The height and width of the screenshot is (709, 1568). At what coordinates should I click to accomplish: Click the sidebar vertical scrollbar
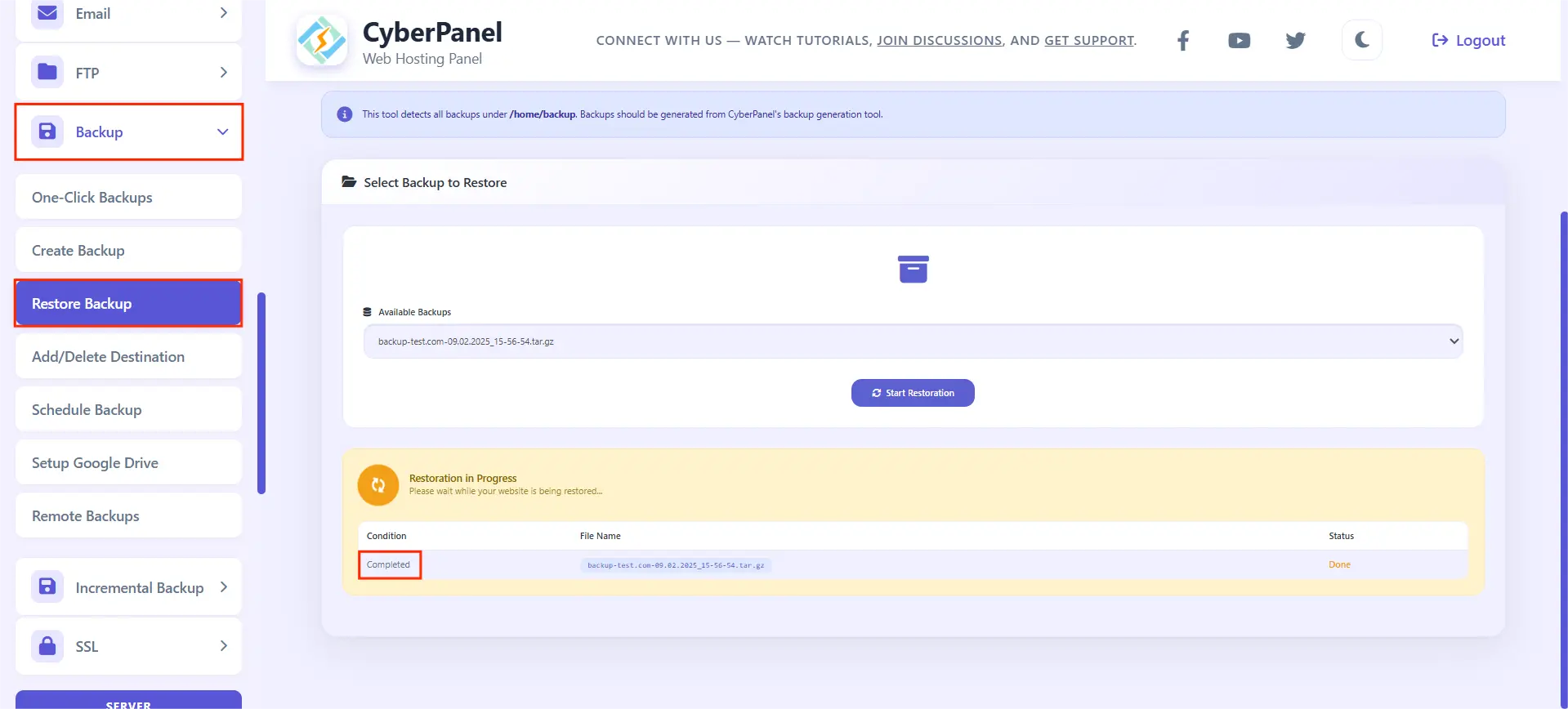tap(261, 393)
